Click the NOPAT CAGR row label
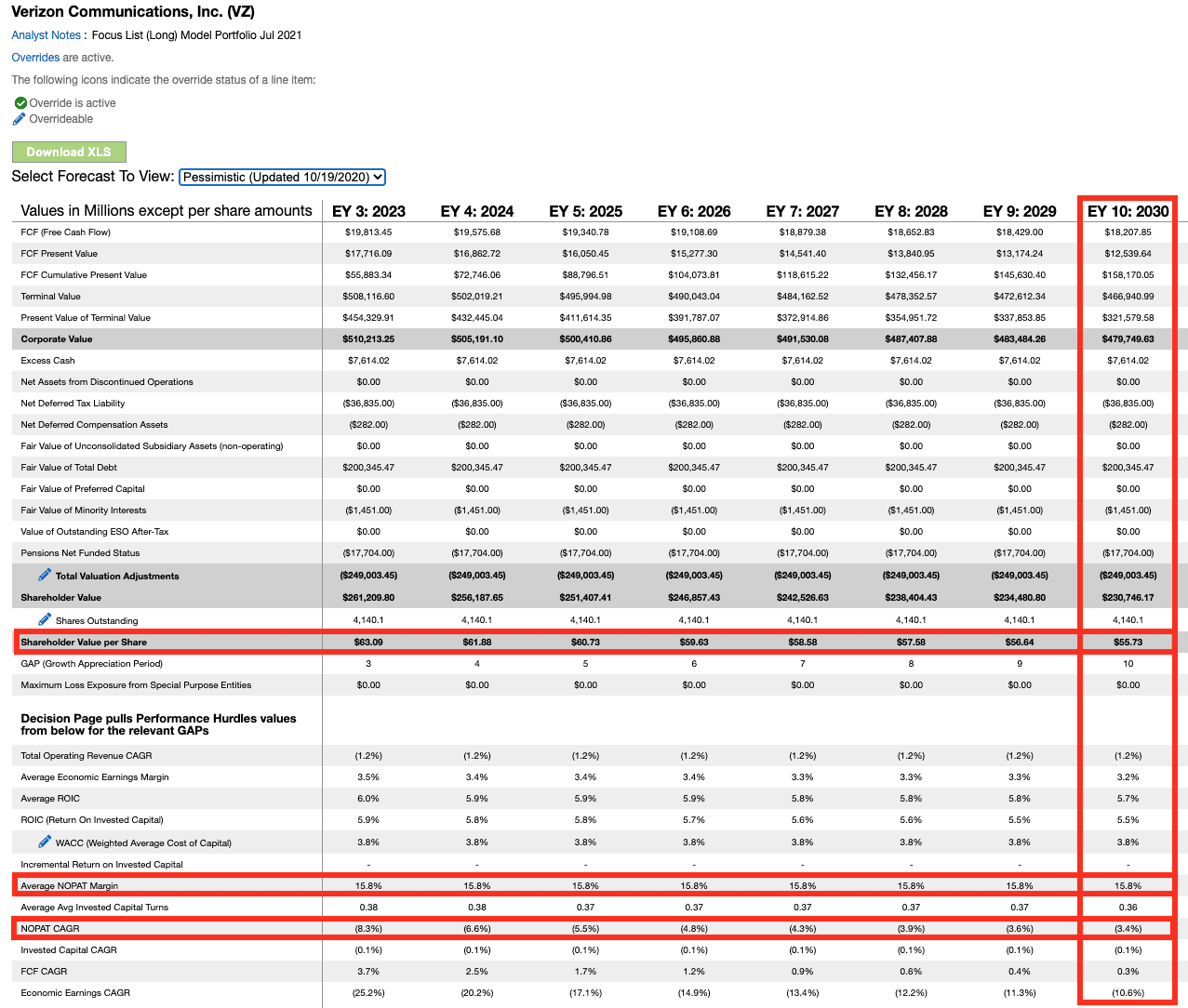 click(50, 929)
